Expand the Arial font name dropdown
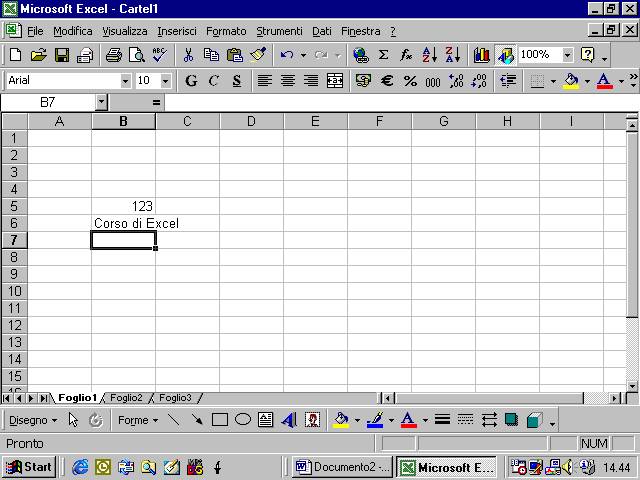Image resolution: width=640 pixels, height=480 pixels. coord(126,81)
